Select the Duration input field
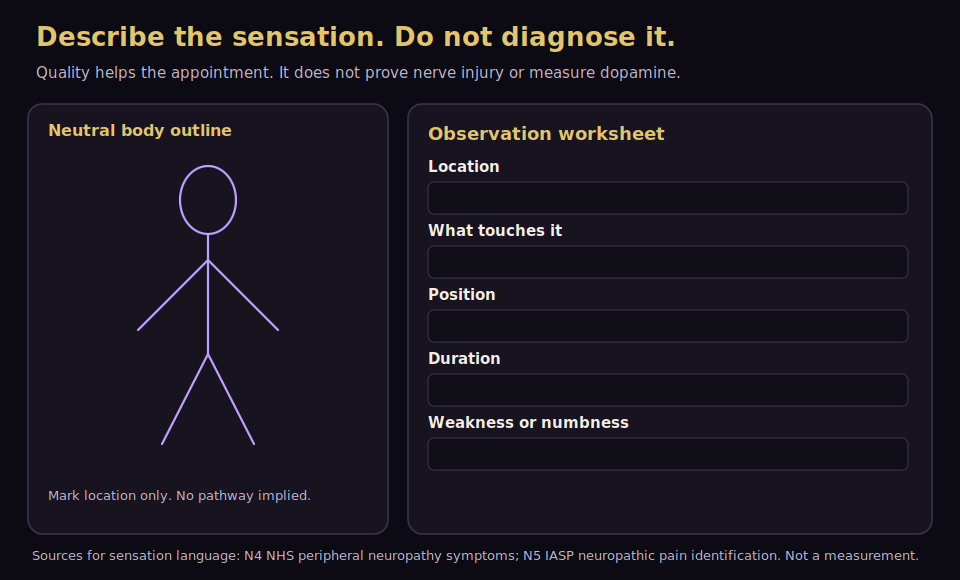960x580 pixels. [x=667, y=390]
